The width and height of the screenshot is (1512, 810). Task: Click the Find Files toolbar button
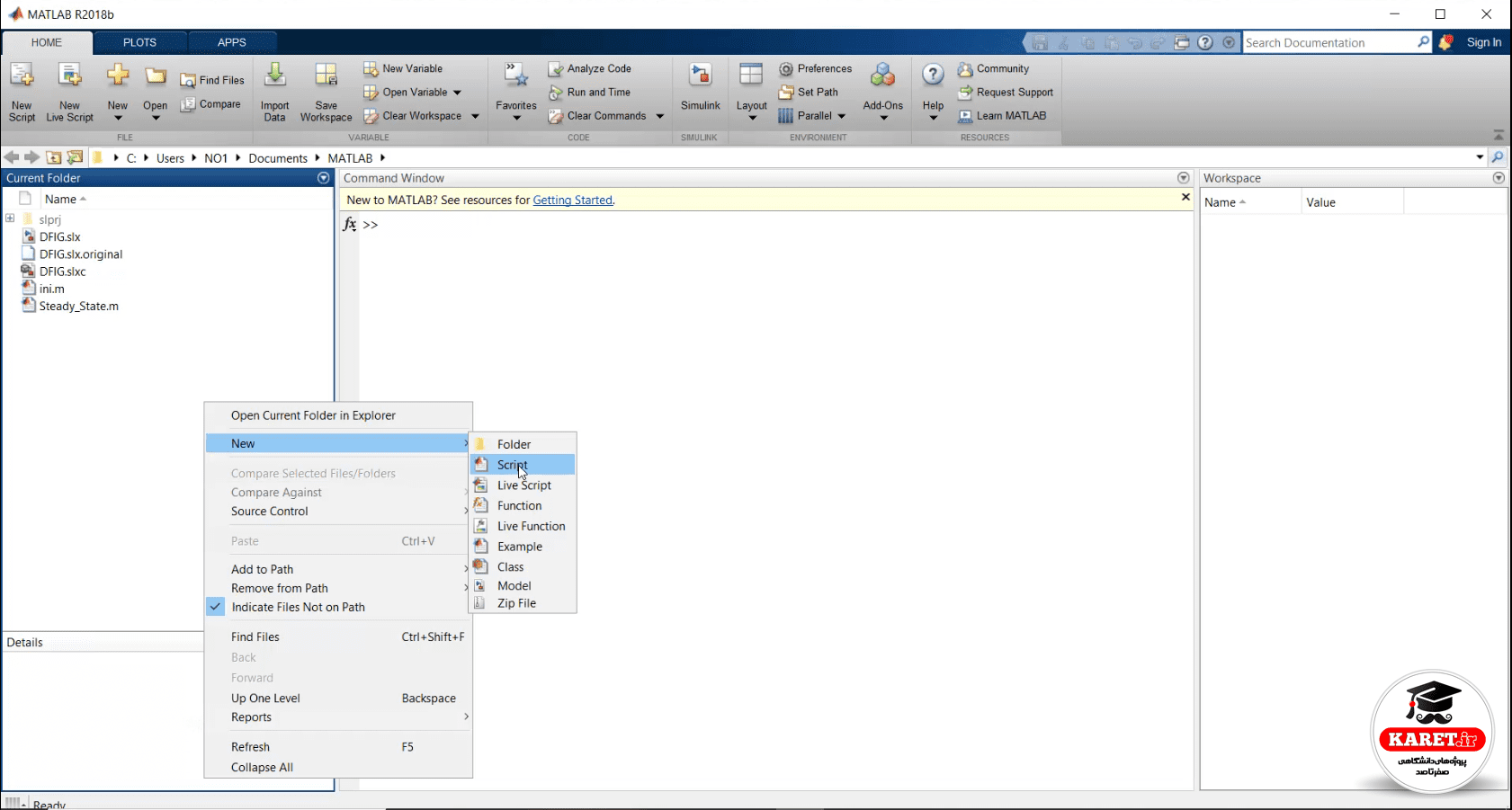click(x=212, y=80)
